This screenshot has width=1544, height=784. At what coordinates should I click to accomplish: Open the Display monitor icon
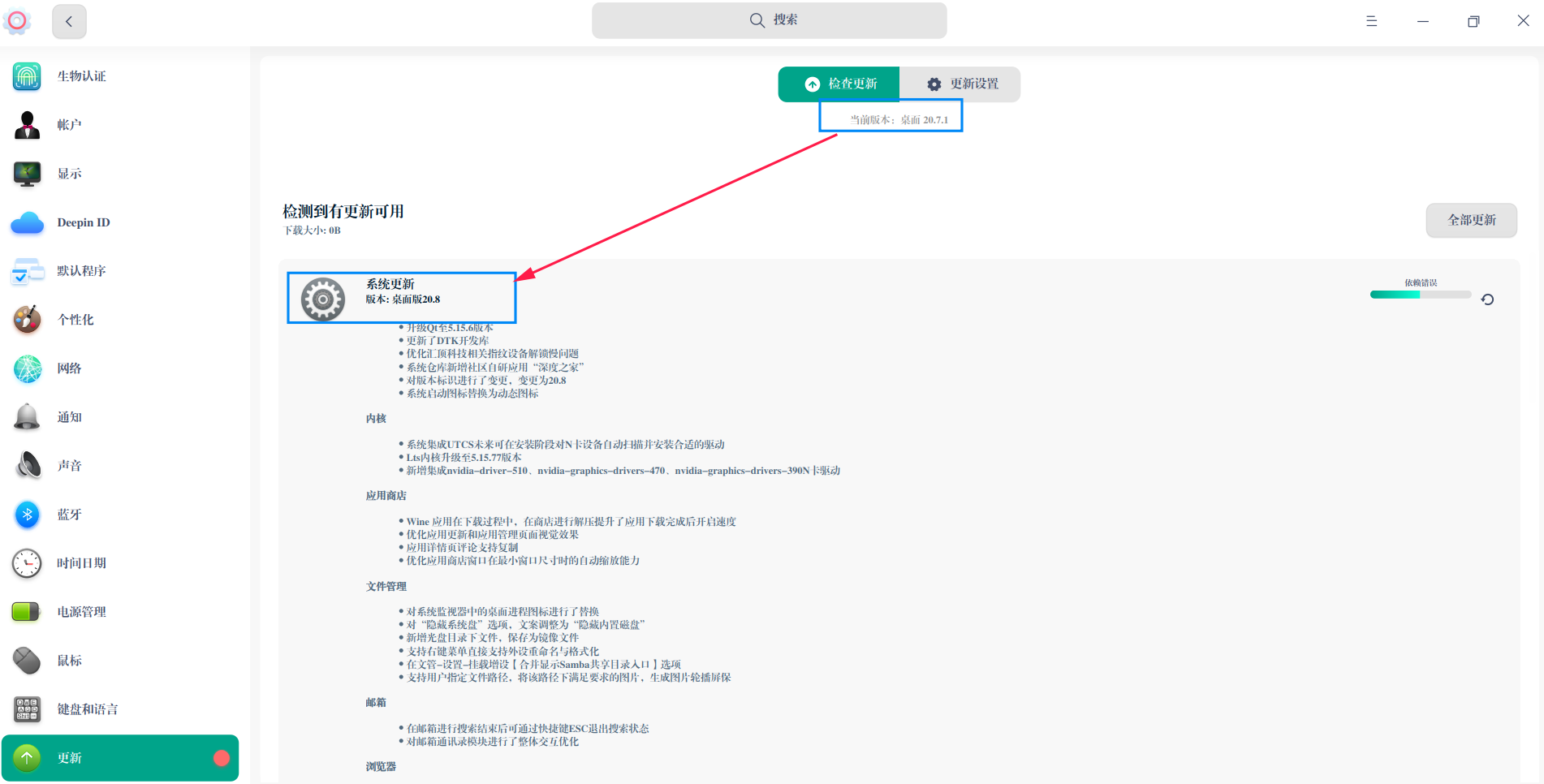[27, 174]
